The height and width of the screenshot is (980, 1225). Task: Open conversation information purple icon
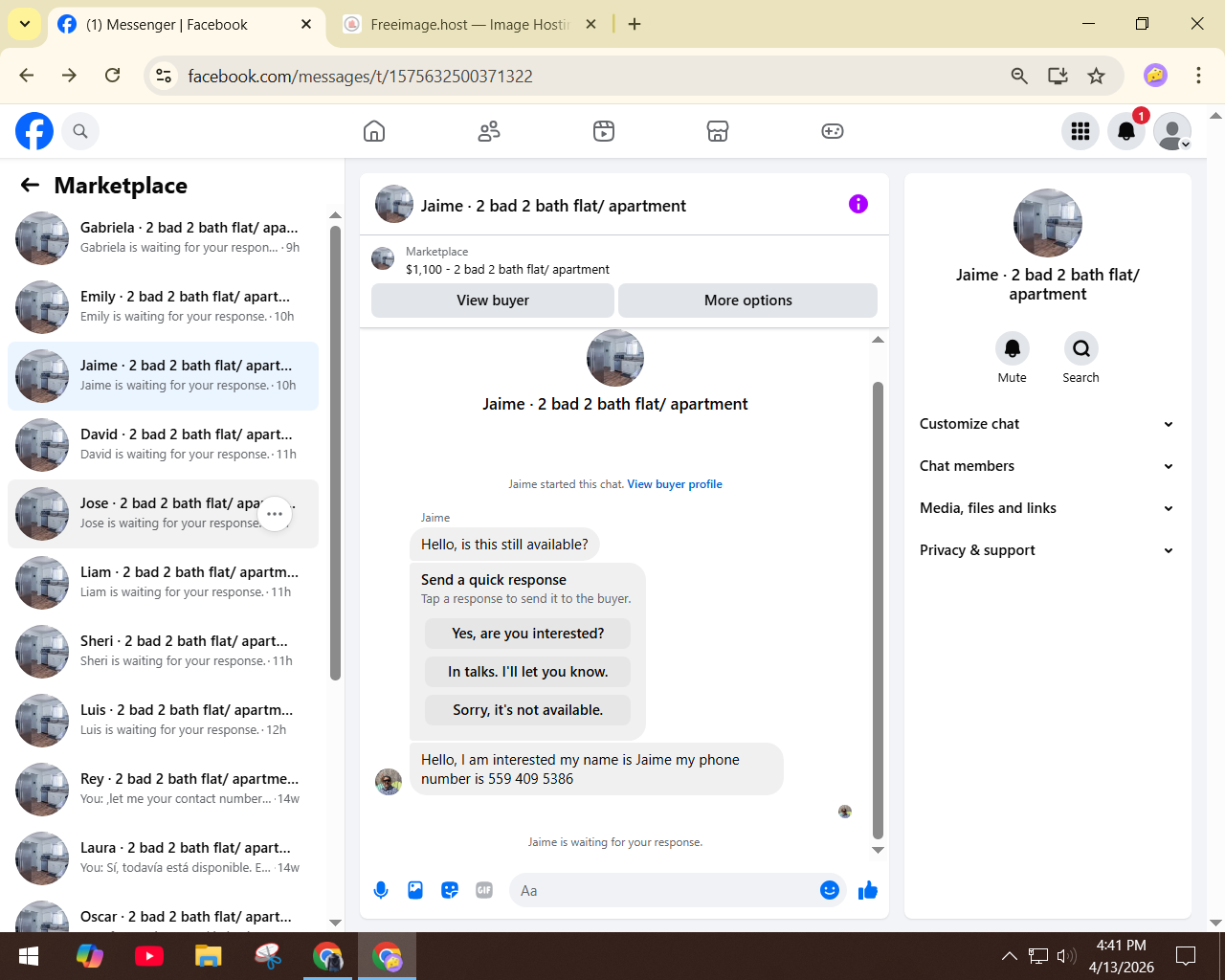(858, 204)
